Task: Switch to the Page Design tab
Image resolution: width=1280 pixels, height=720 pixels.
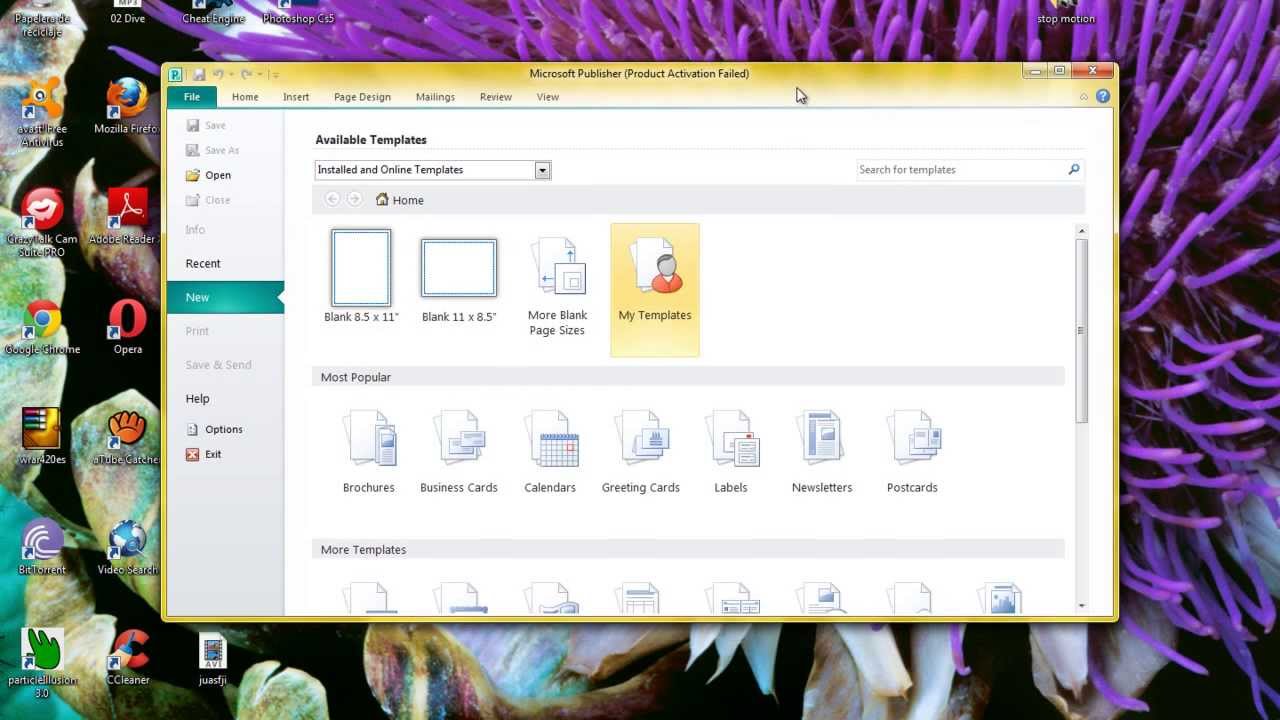Action: pos(362,97)
